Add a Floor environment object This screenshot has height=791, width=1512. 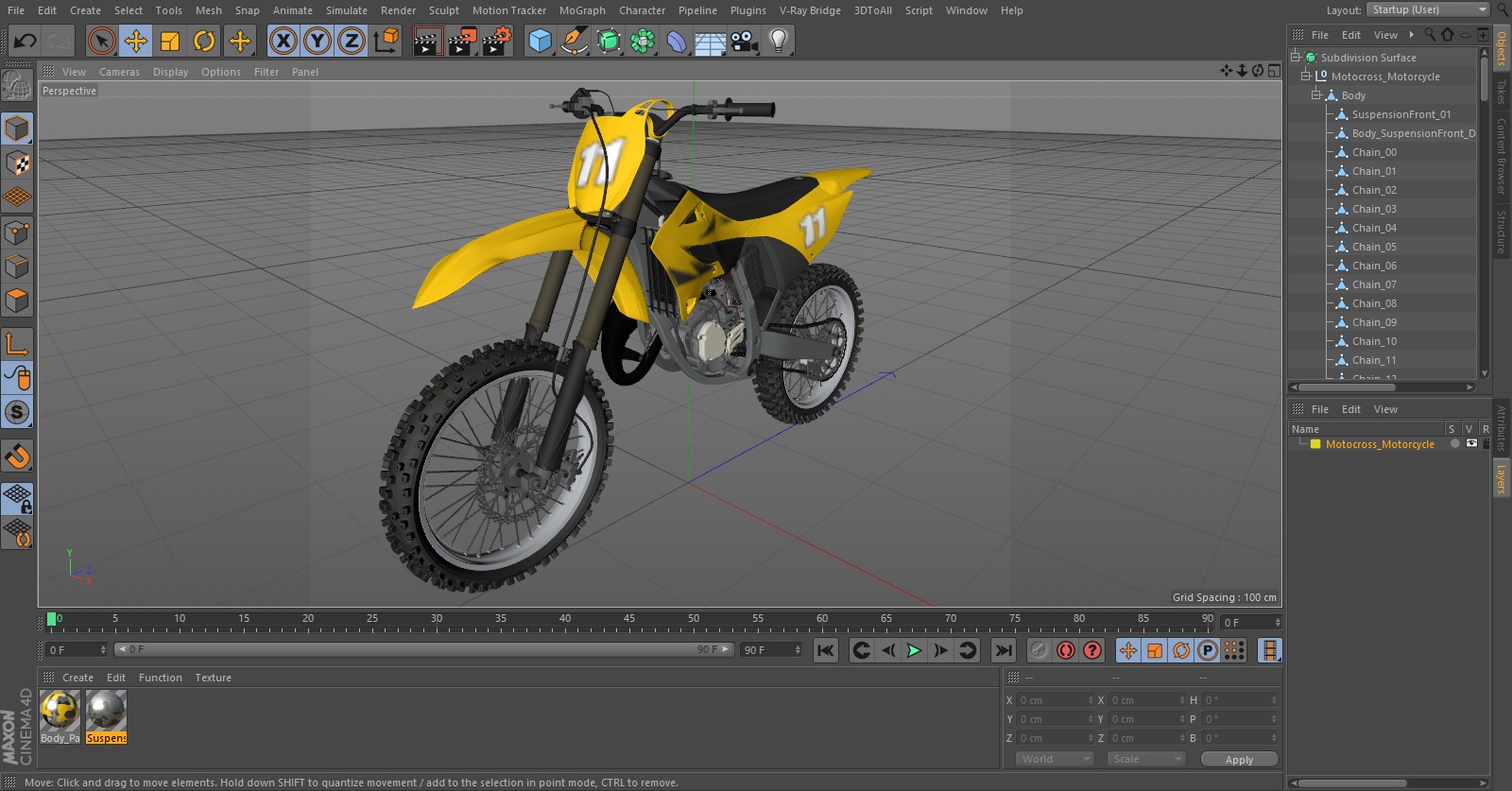pyautogui.click(x=711, y=41)
